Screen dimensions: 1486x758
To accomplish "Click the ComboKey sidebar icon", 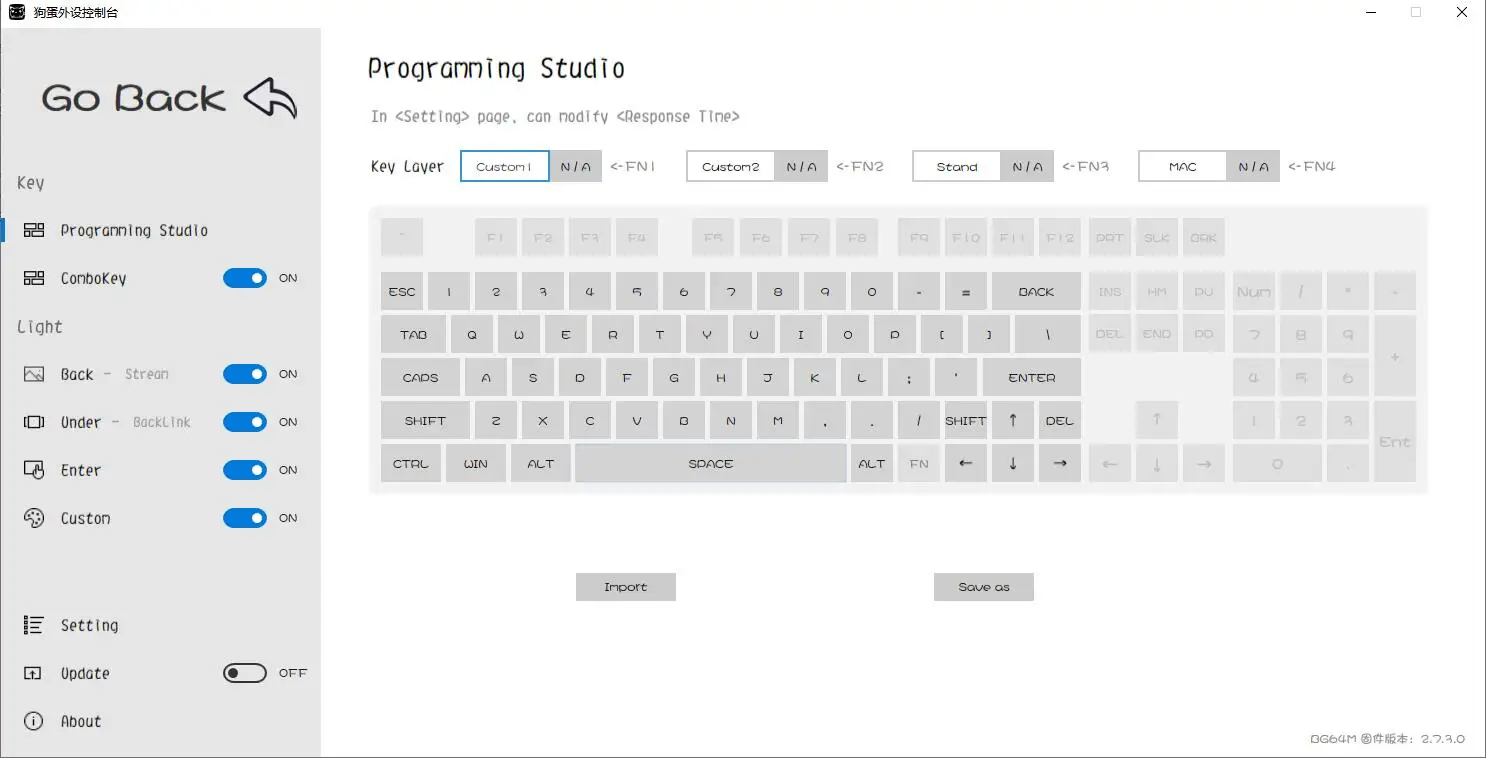I will [34, 278].
